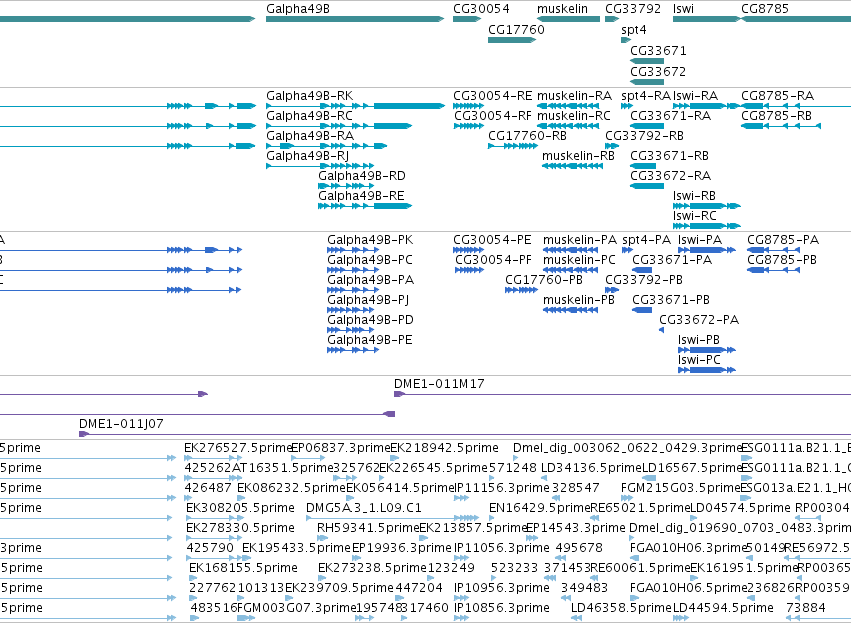Click the CG33792-RB transcript label
851x623 pixels.
tap(644, 136)
